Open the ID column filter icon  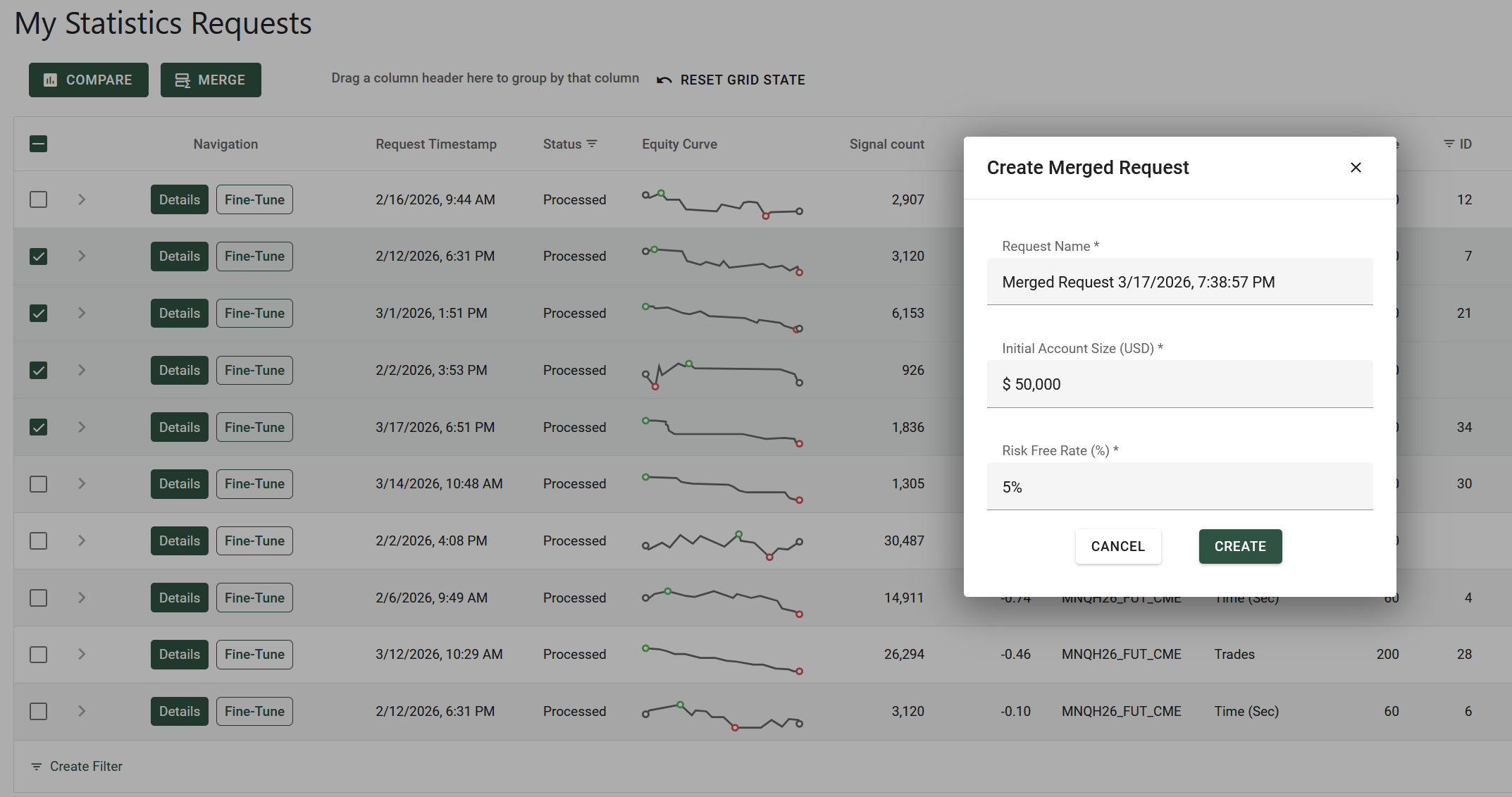(1449, 144)
